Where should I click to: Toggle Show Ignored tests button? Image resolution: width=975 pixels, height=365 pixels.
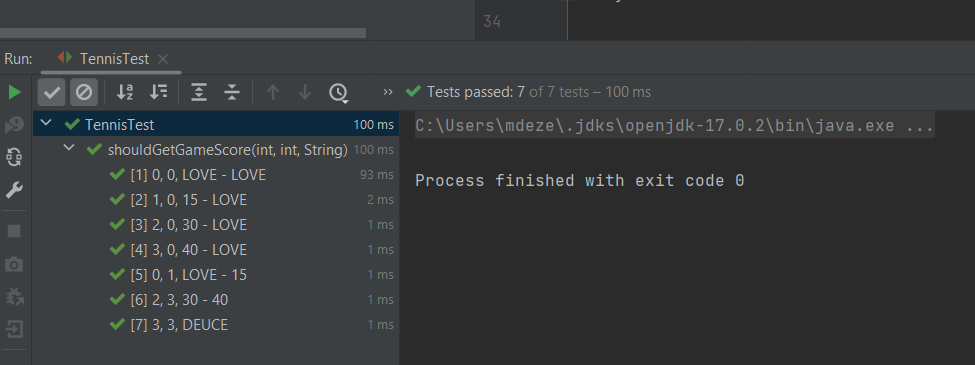[84, 93]
